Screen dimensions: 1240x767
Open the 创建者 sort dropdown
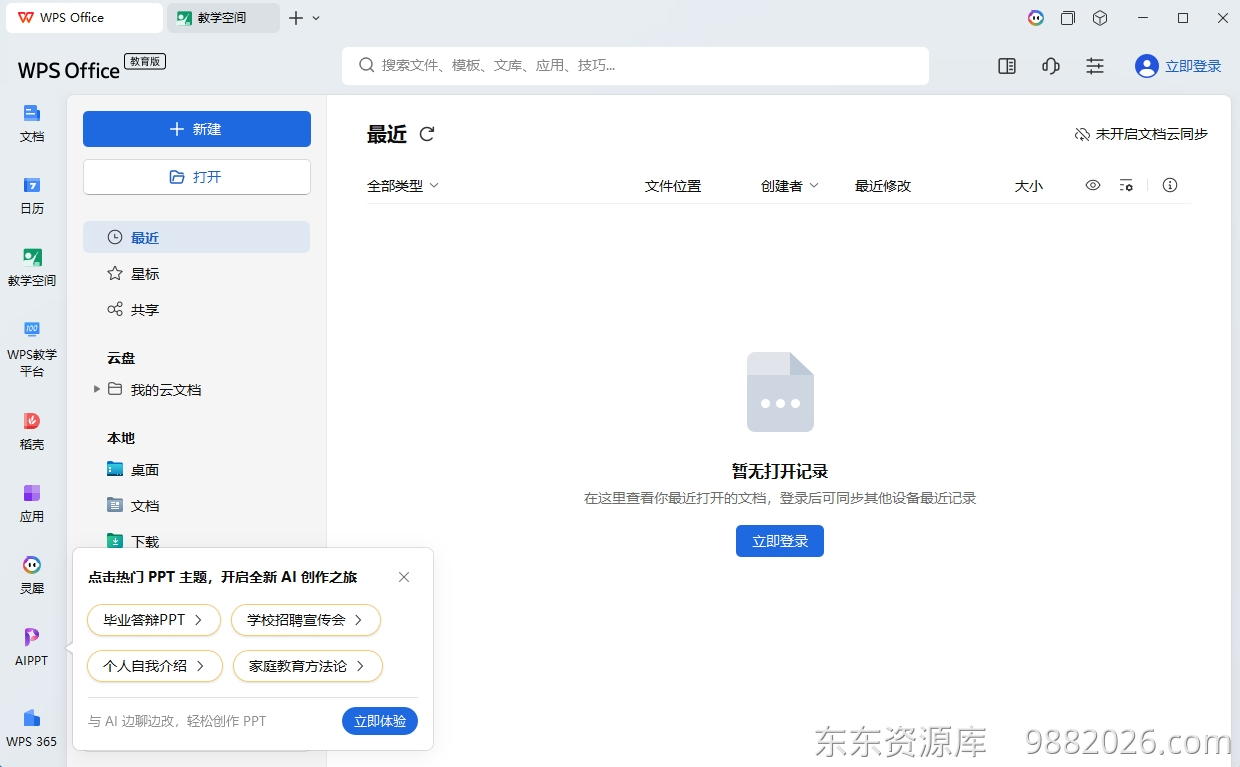(x=790, y=185)
